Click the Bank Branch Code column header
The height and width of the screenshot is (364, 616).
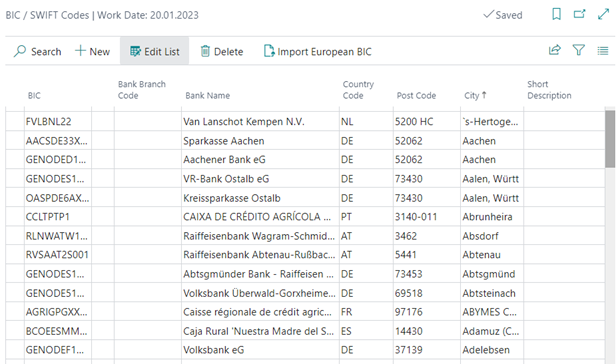pos(142,90)
